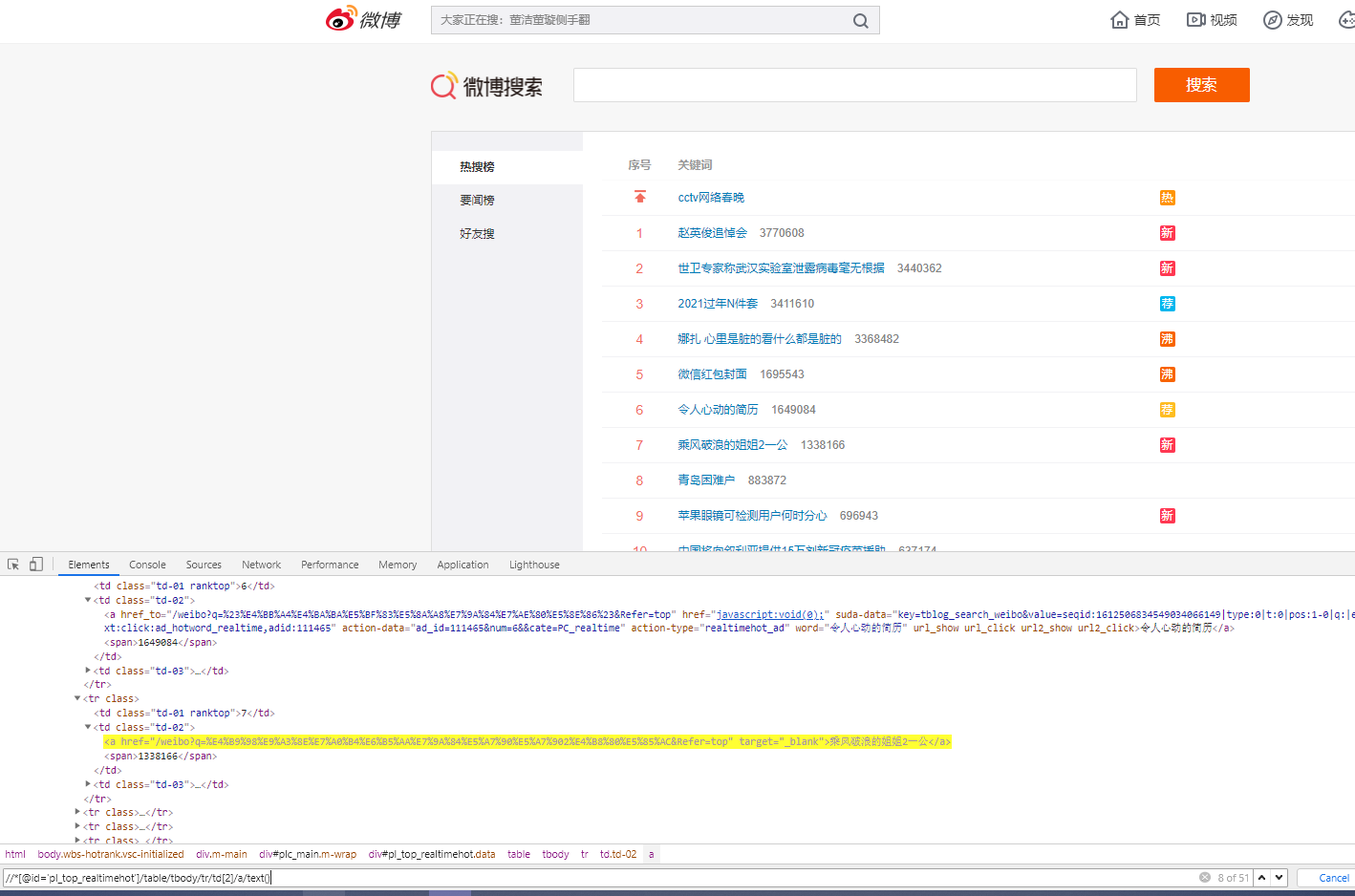1355x896 pixels.
Task: Expand the td-03 node below span 1338166
Action: [88, 784]
